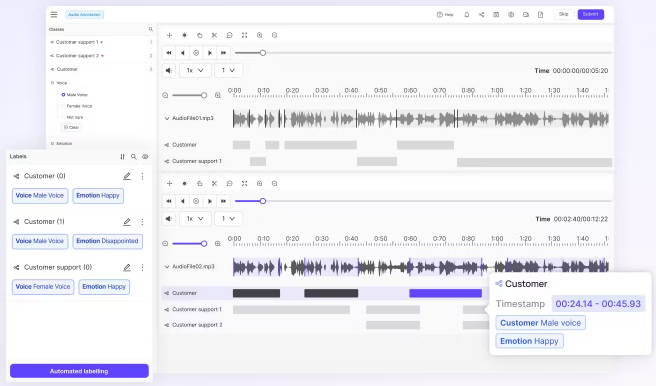Select the purple Customer segment in AudioFile02

[446, 294]
